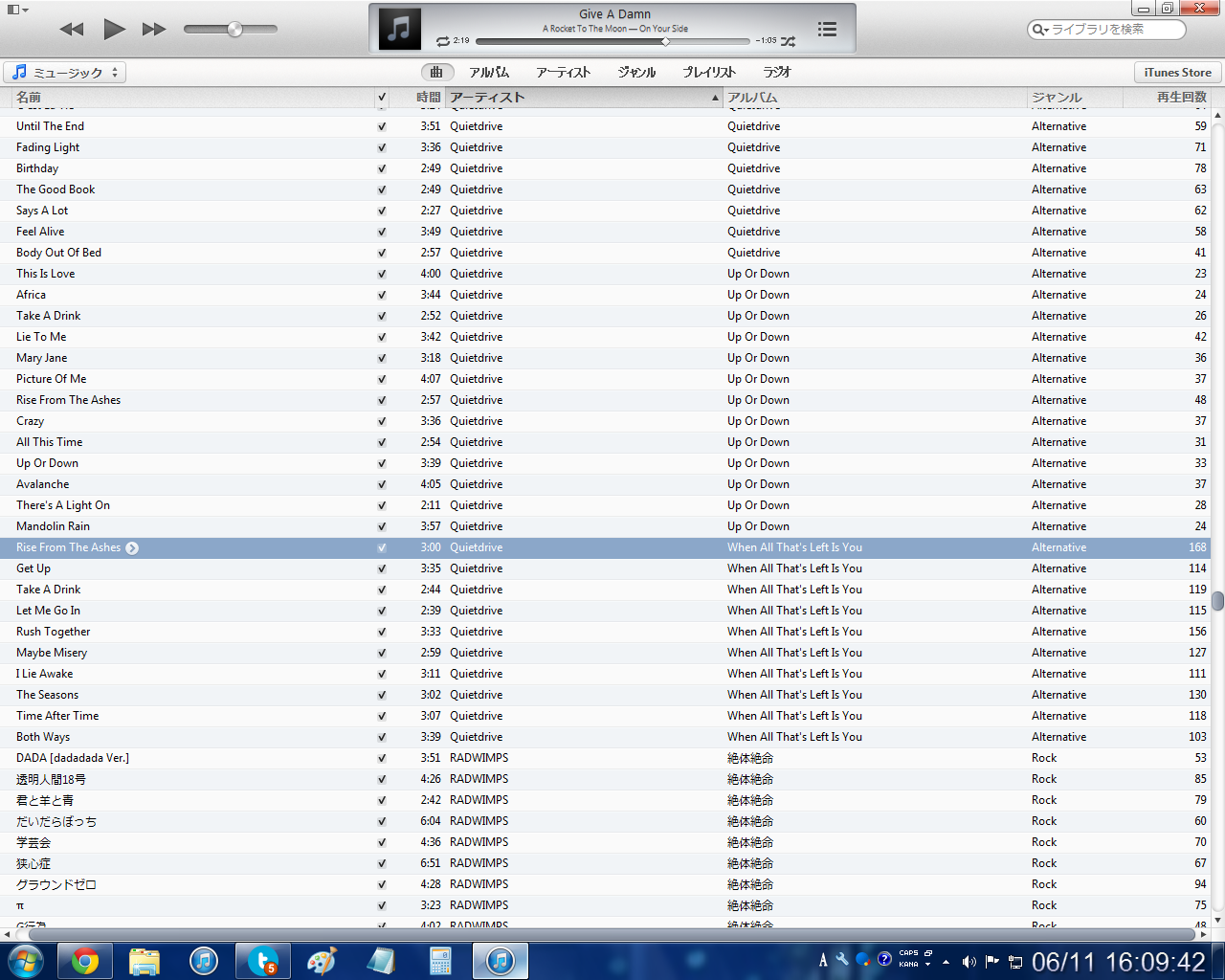Click the volume speaker tray icon

coord(969,962)
